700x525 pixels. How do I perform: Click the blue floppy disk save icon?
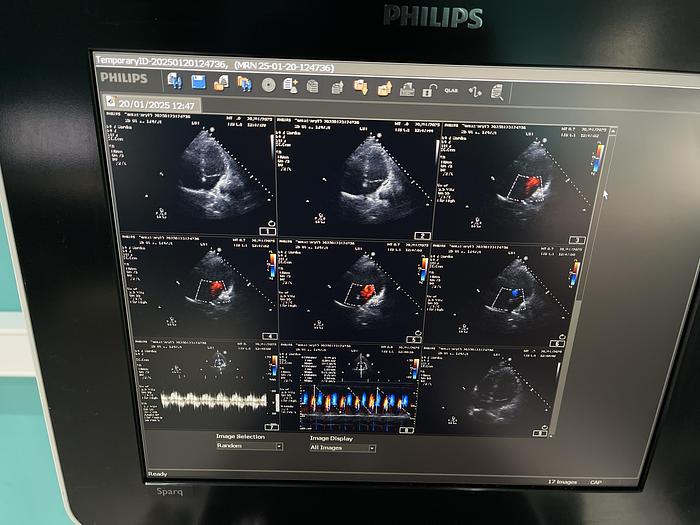click(198, 82)
